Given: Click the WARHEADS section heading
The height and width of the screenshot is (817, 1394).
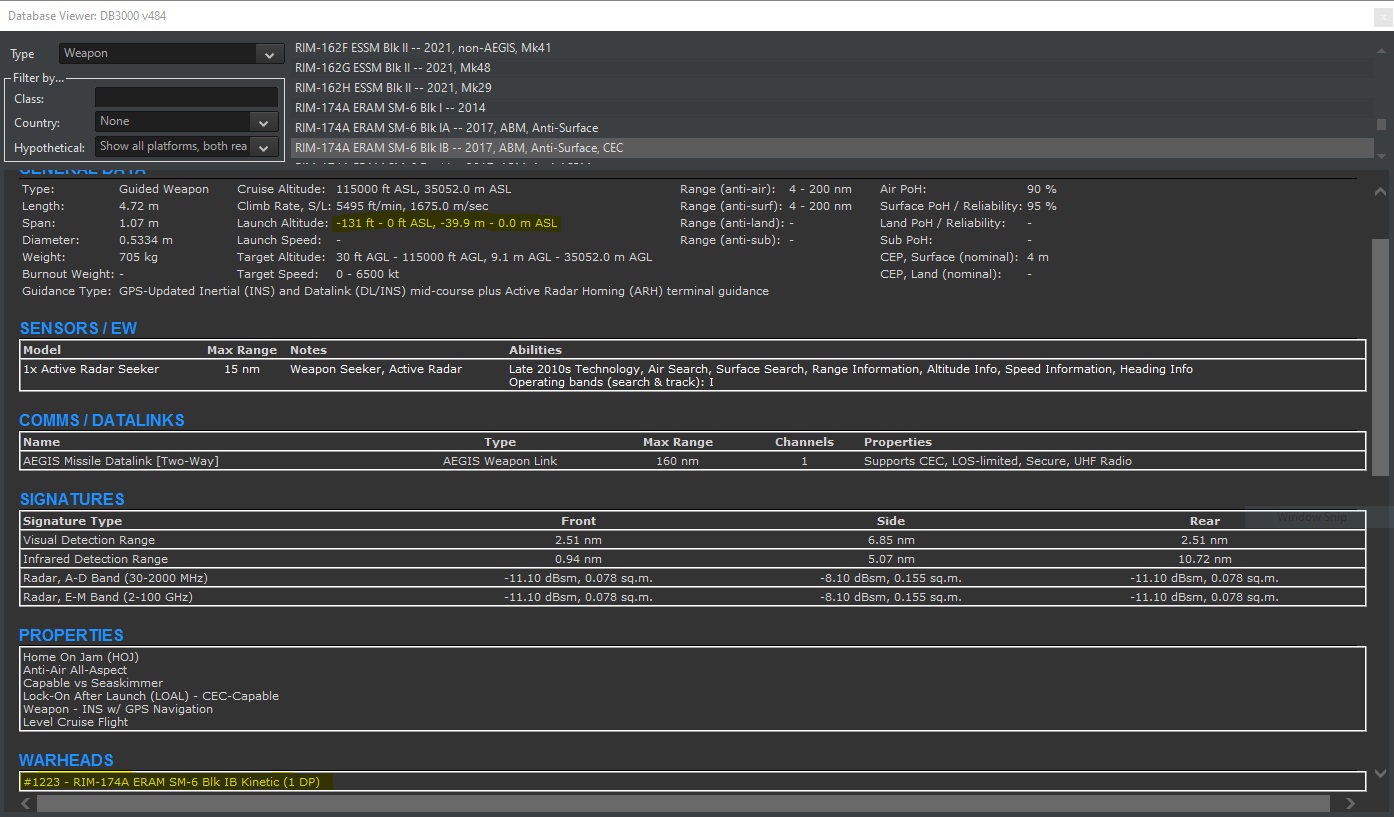Looking at the screenshot, I should [x=66, y=760].
